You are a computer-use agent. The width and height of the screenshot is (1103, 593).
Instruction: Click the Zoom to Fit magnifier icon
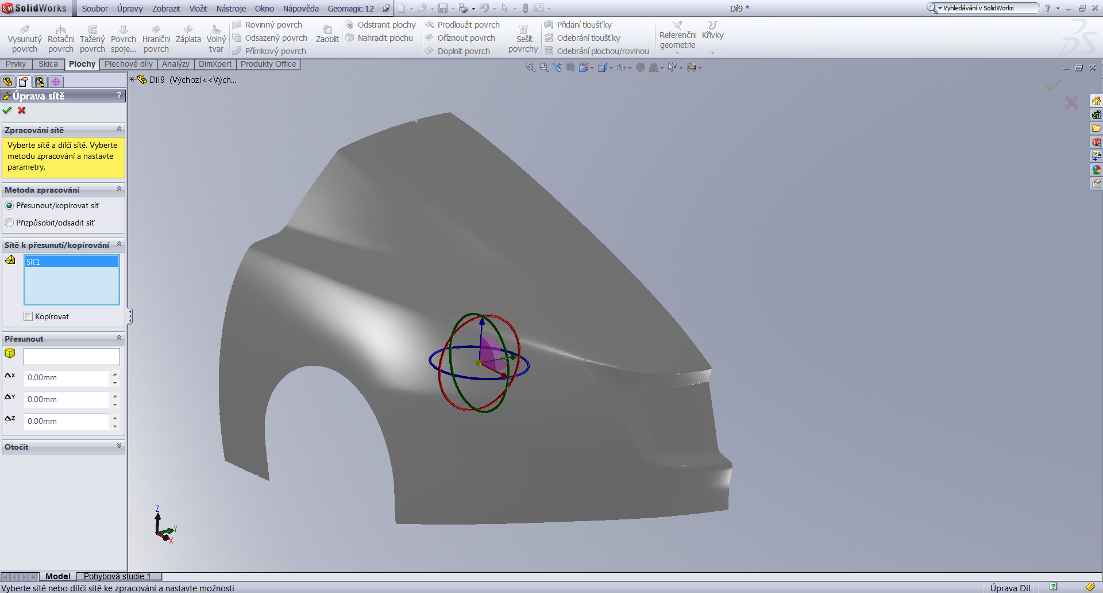[x=531, y=68]
